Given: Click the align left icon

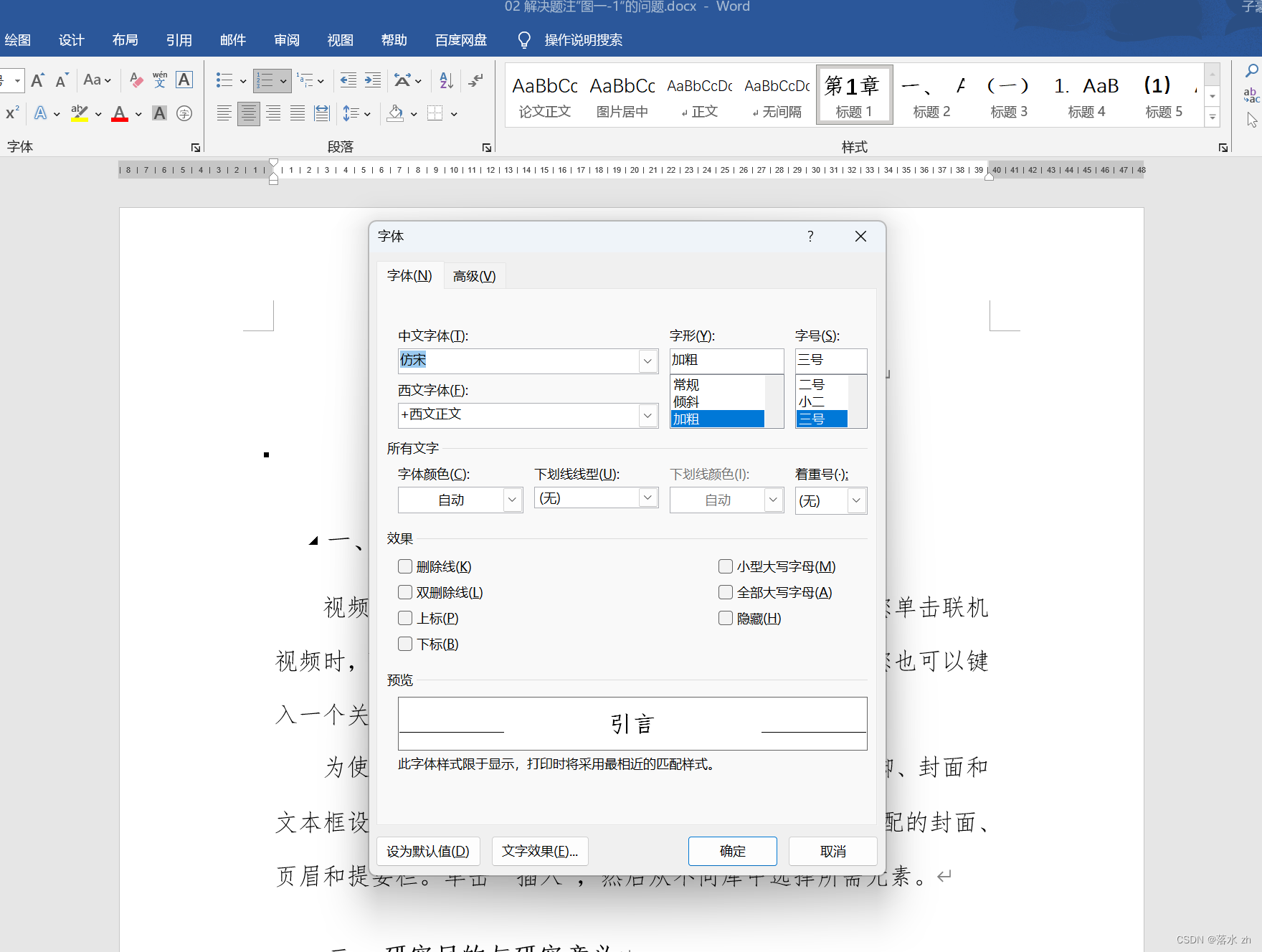Looking at the screenshot, I should 224,113.
